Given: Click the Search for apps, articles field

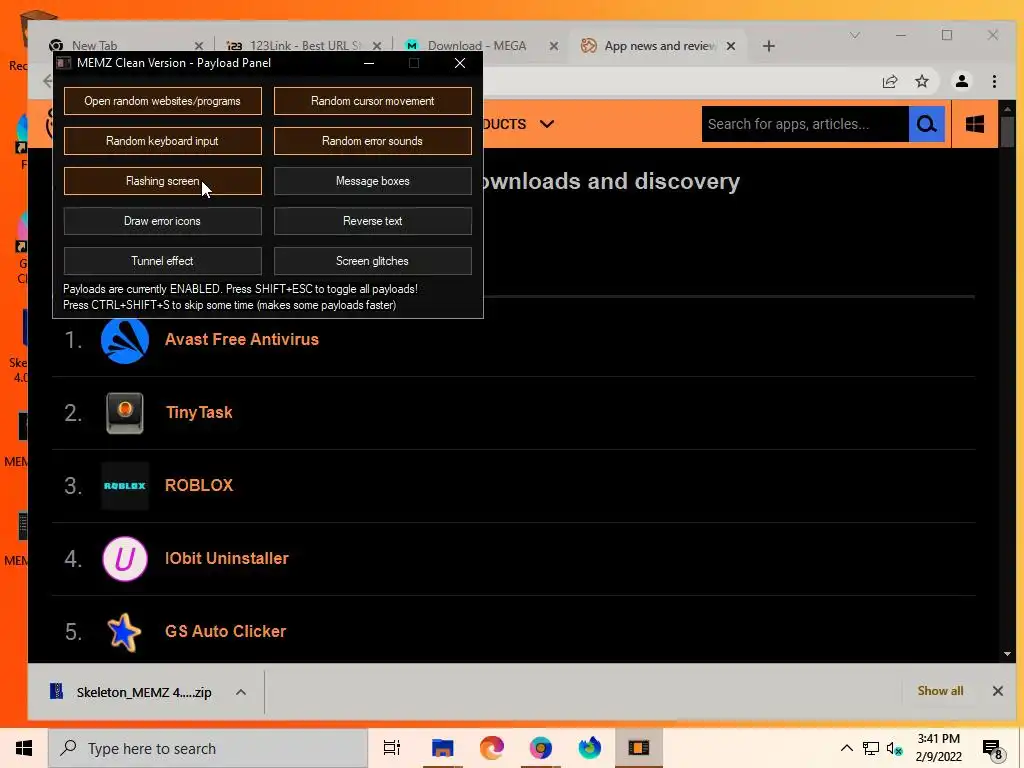Looking at the screenshot, I should [805, 124].
